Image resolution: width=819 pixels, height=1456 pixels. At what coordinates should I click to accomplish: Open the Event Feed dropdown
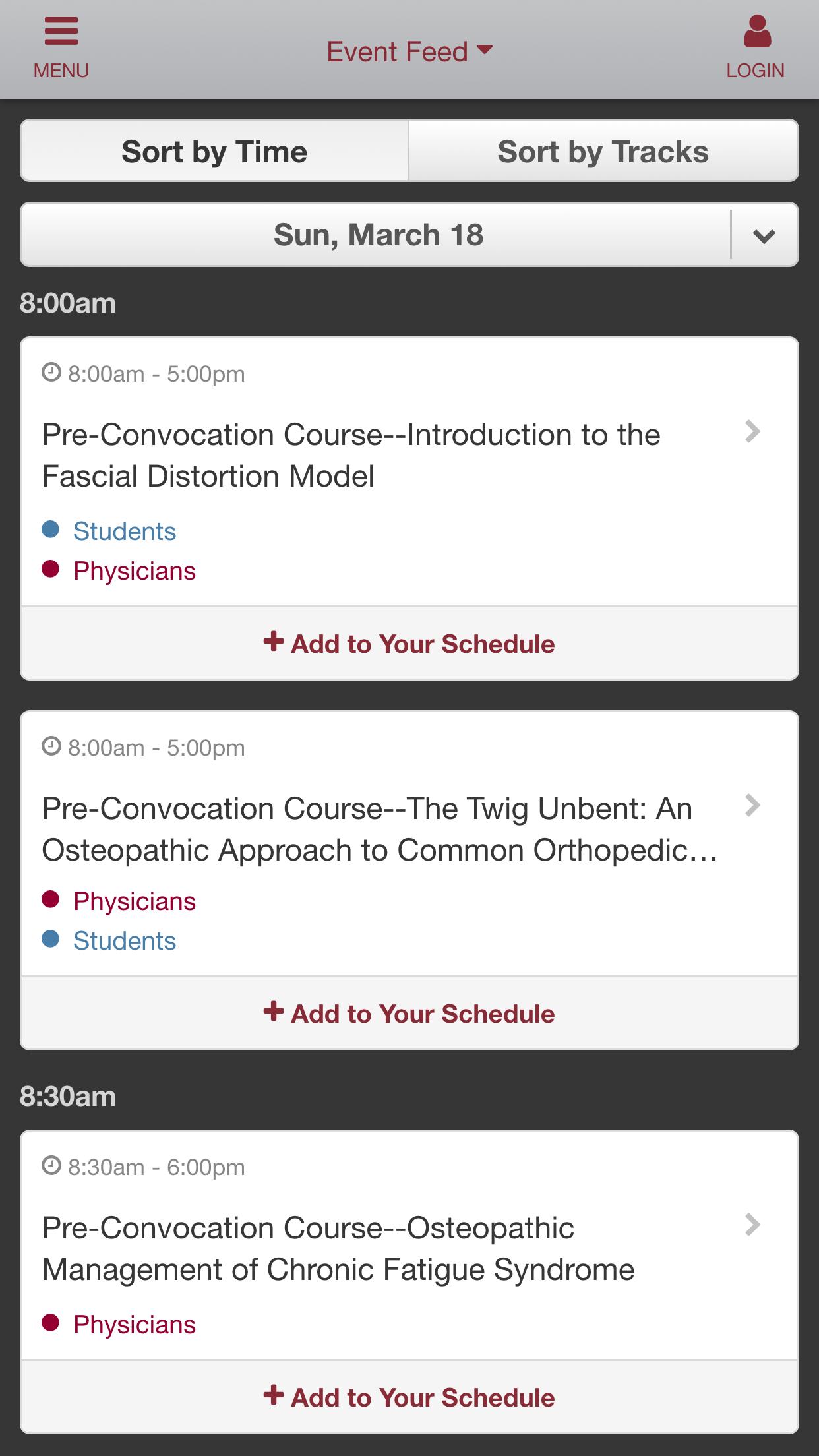click(x=409, y=51)
